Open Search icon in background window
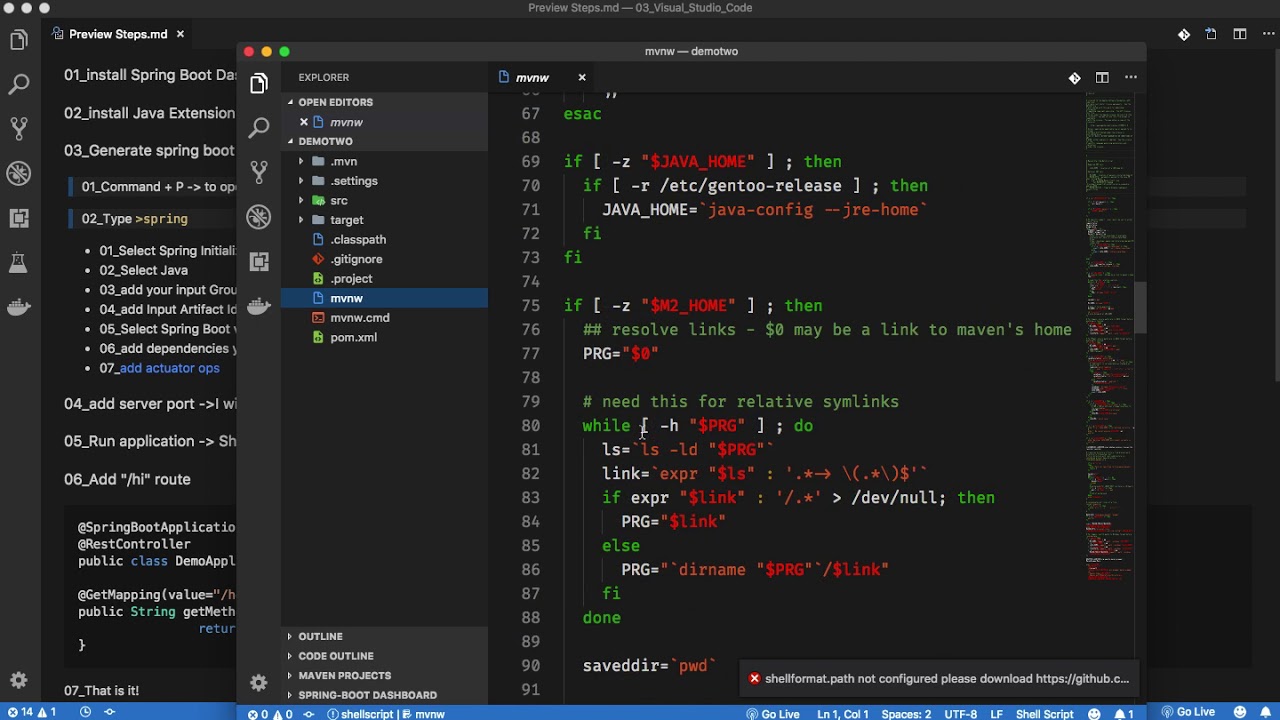Image resolution: width=1280 pixels, height=720 pixels. (x=19, y=85)
